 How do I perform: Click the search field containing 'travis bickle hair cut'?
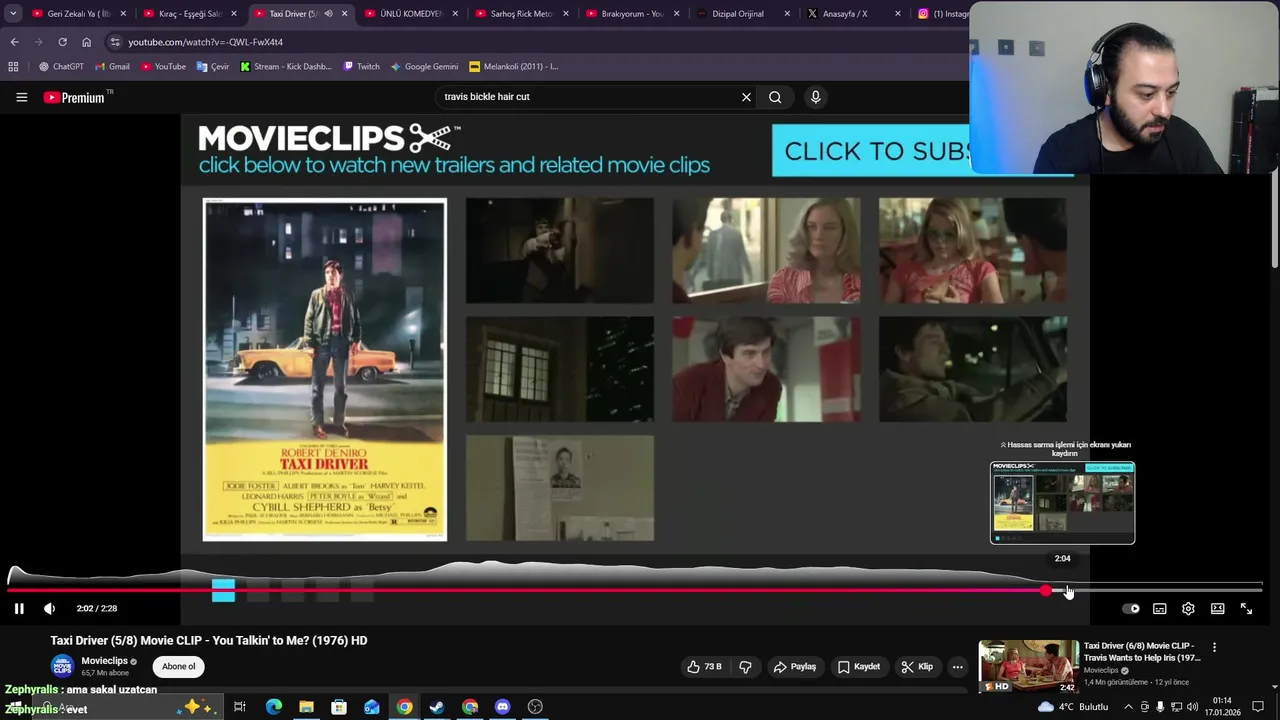coord(590,97)
